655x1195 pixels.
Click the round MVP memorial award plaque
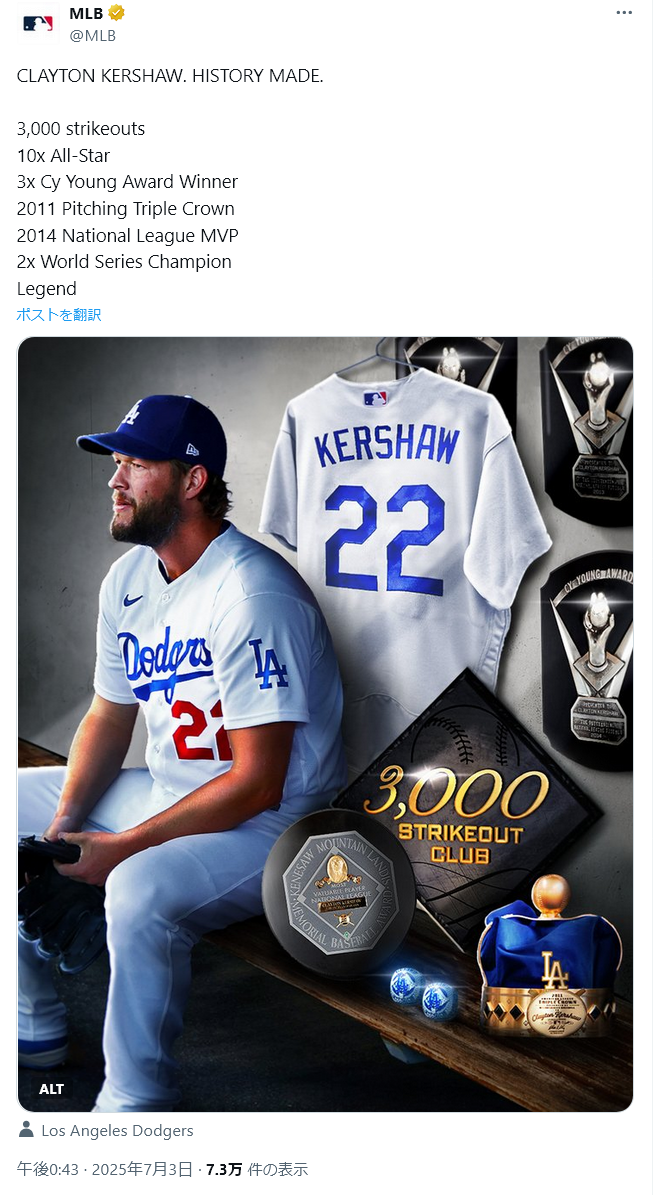[338, 892]
